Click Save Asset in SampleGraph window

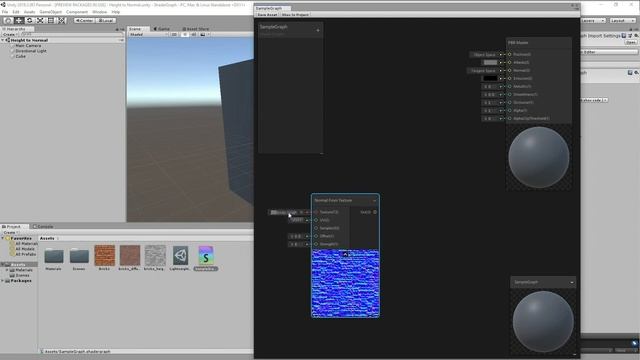tap(267, 15)
